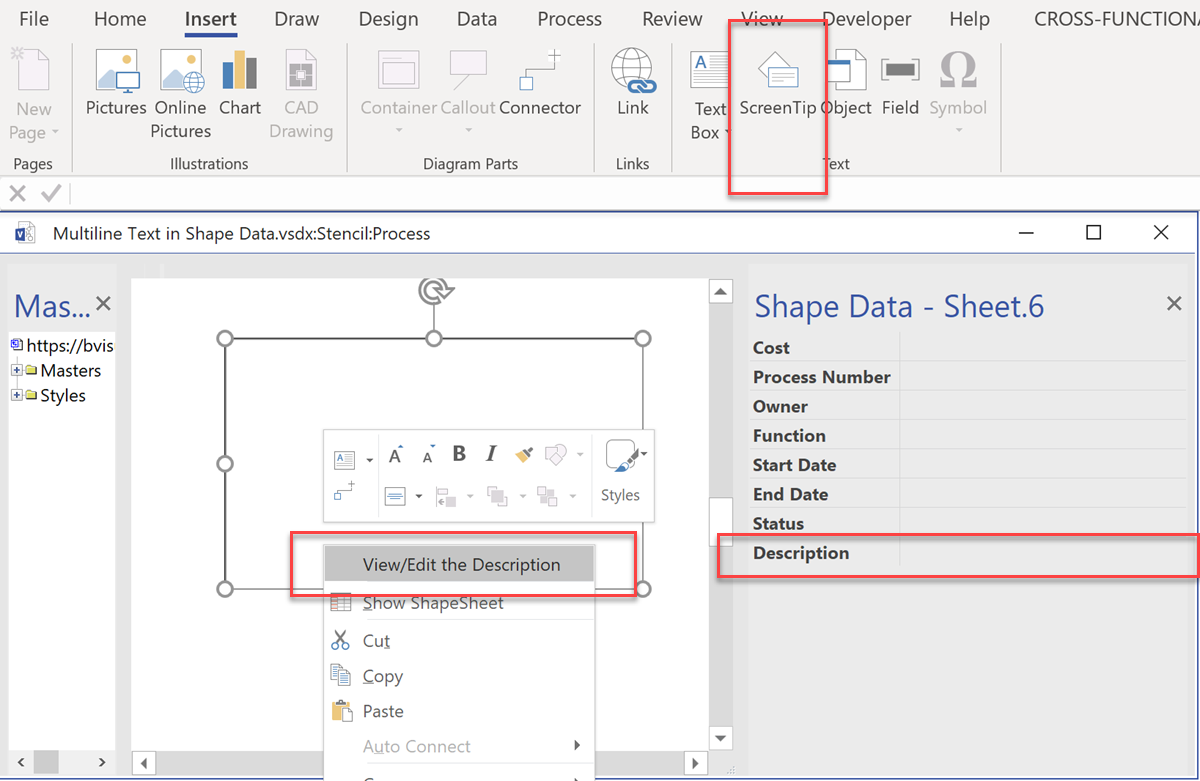Select Format Painter on the mini toolbar
The image size is (1200, 781).
[523, 453]
